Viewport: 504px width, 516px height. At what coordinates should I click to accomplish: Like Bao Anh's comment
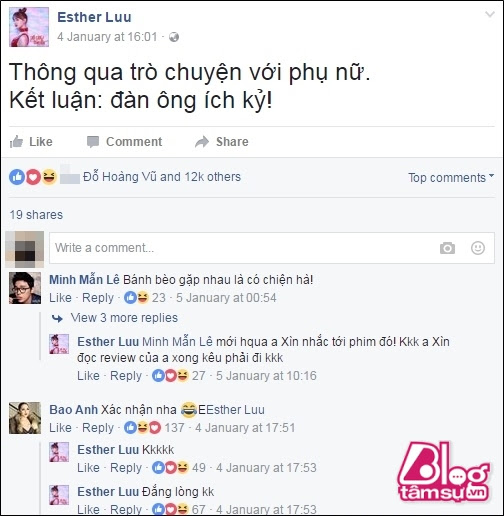(60, 428)
